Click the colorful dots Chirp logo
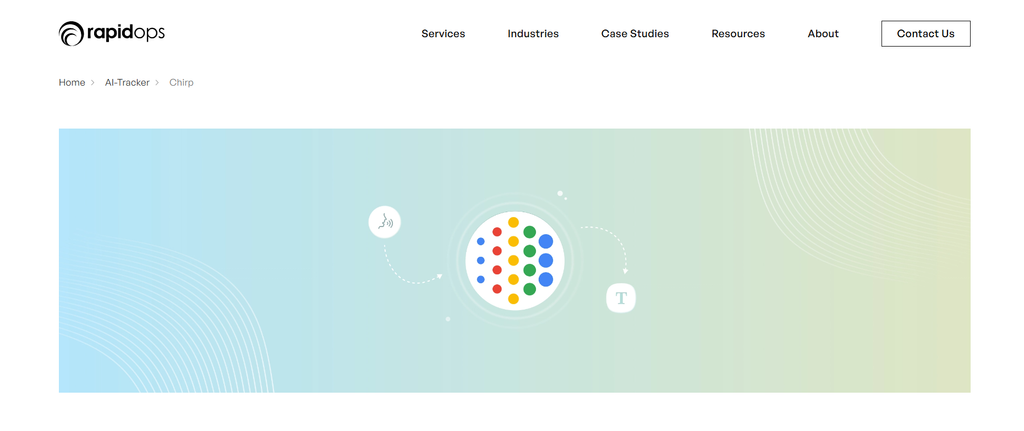Viewport: 1024px width, 431px height. click(x=513, y=261)
